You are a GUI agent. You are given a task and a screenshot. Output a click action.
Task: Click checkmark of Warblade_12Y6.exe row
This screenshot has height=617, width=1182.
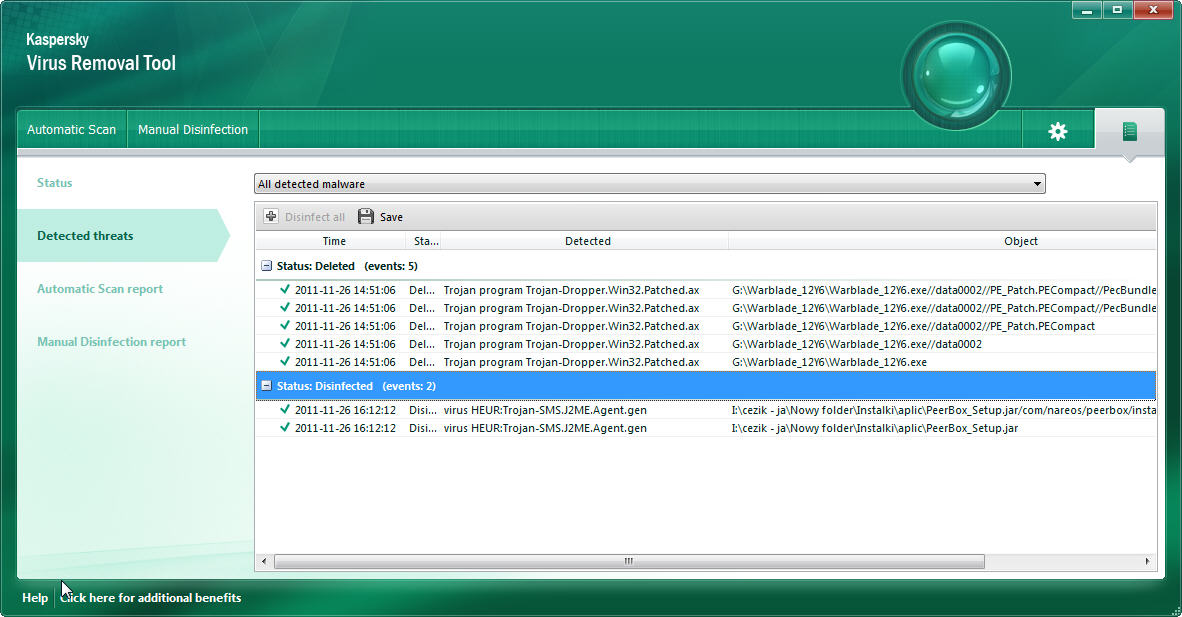point(284,362)
